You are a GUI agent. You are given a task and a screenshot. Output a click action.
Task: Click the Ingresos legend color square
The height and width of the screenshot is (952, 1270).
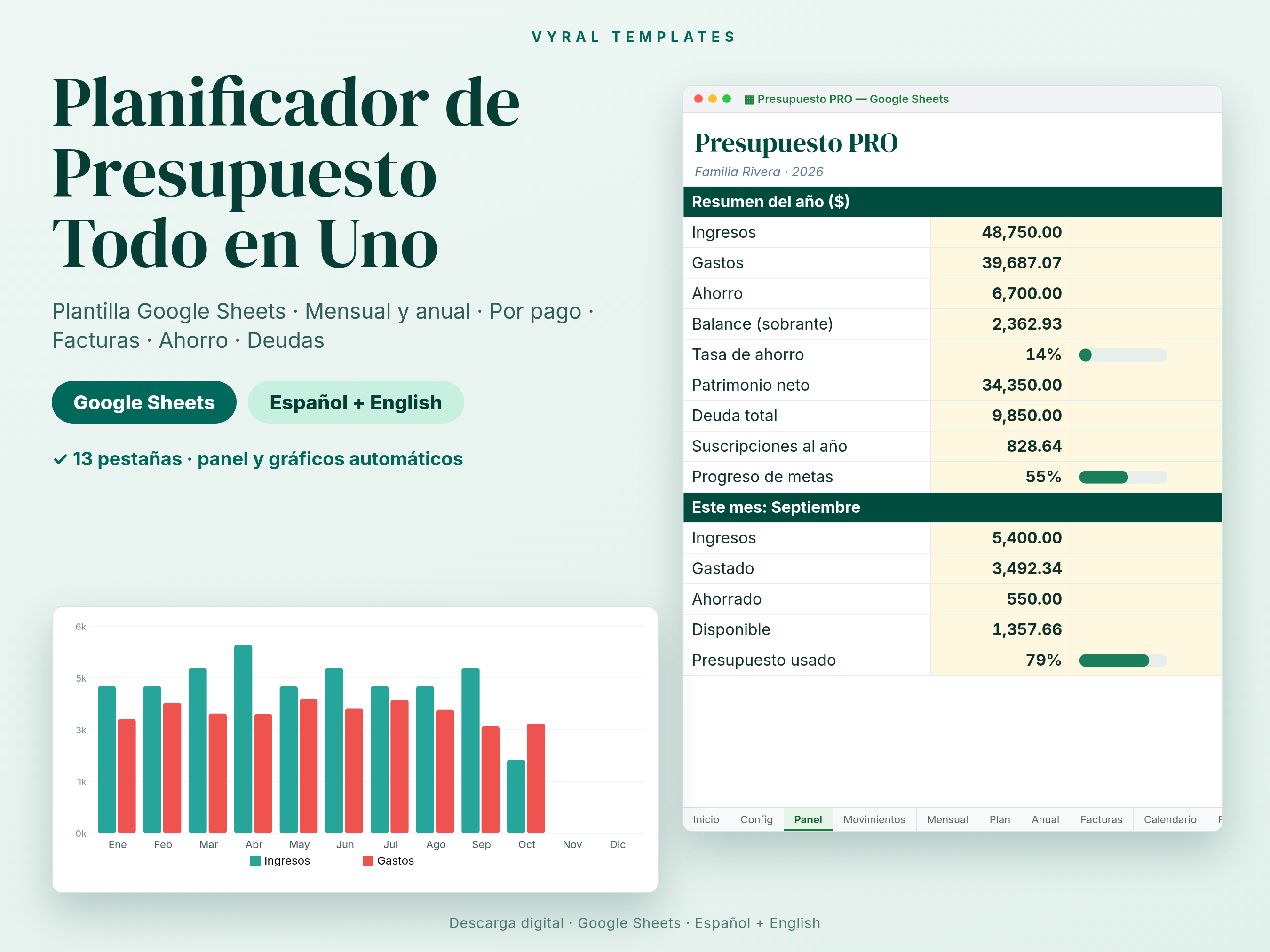click(x=255, y=860)
